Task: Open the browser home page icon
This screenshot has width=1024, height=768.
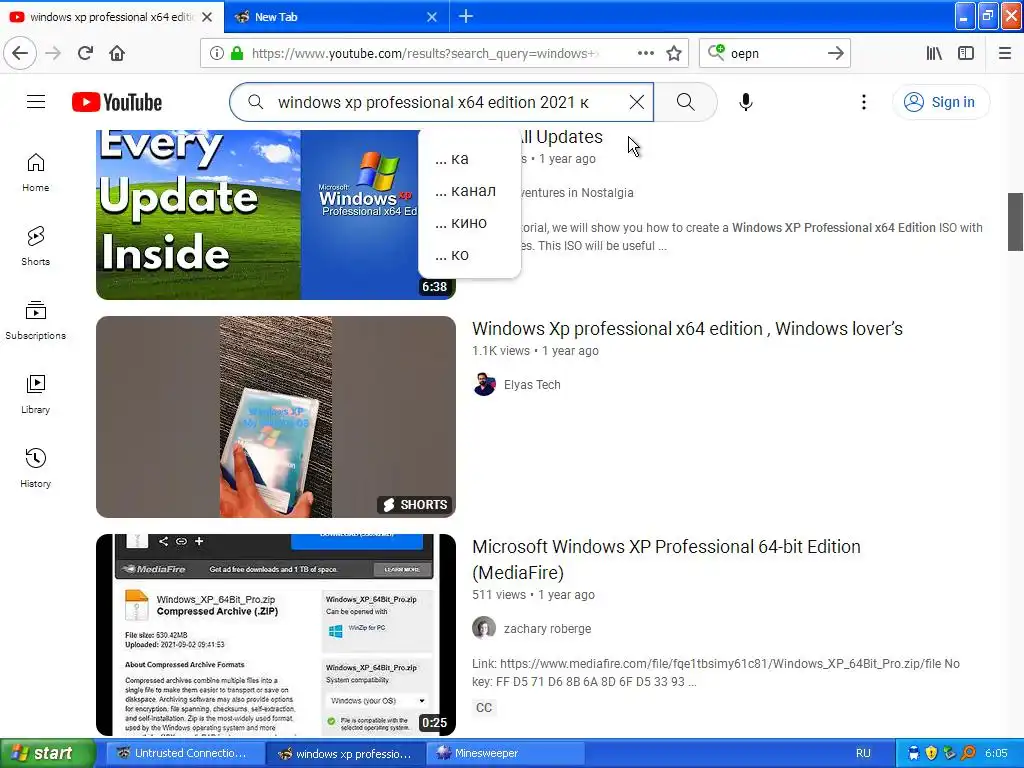Action: (117, 54)
